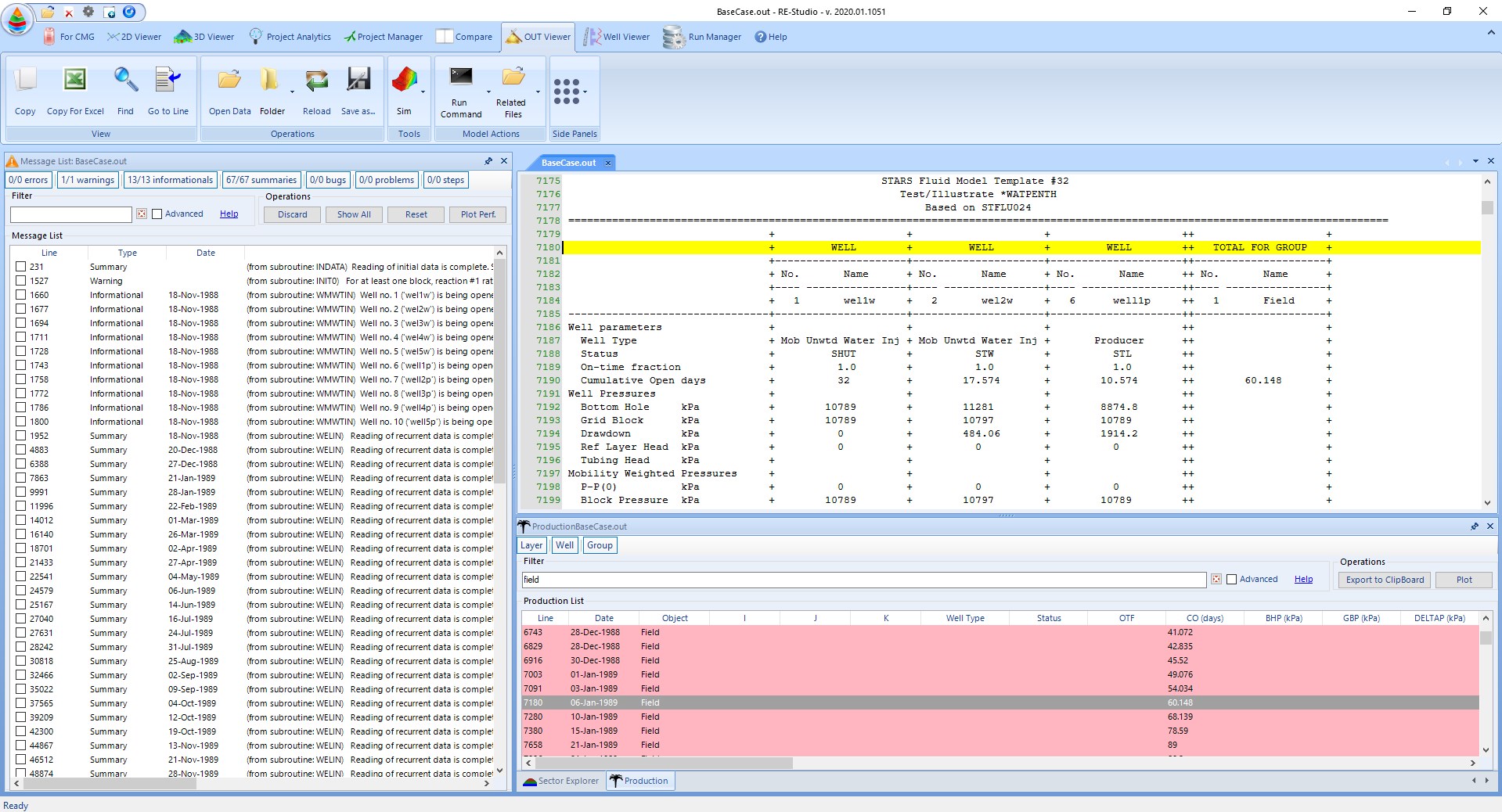Click the Save as floppy icon
Screen dimensions: 1502x812
pos(358,80)
